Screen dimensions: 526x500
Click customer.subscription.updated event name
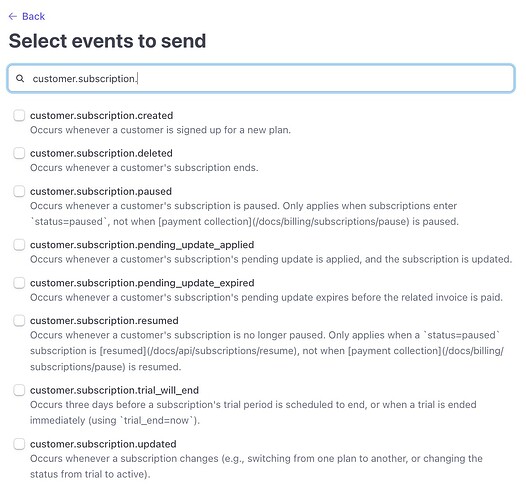[103, 444]
